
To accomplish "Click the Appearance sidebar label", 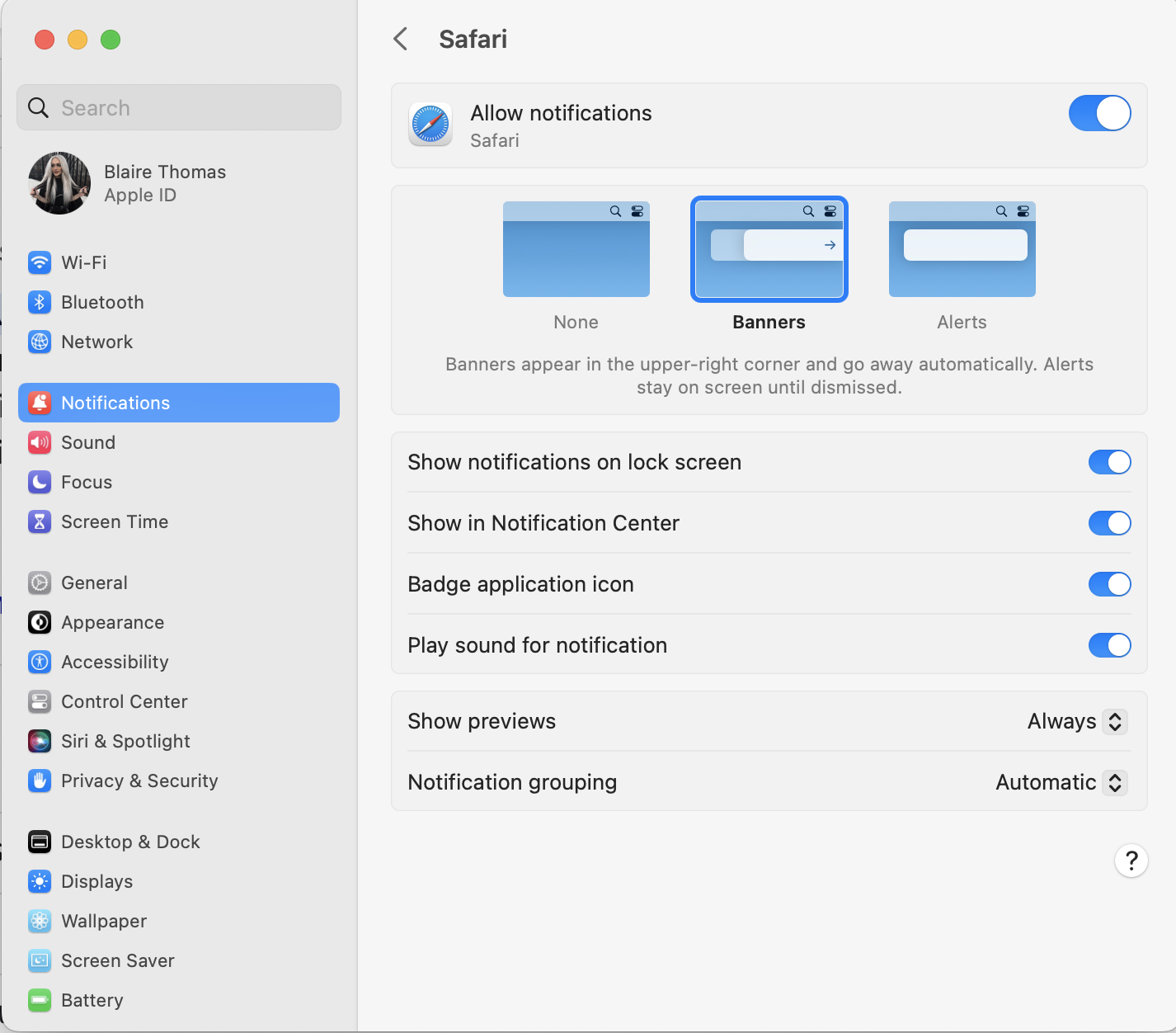I will 113,622.
